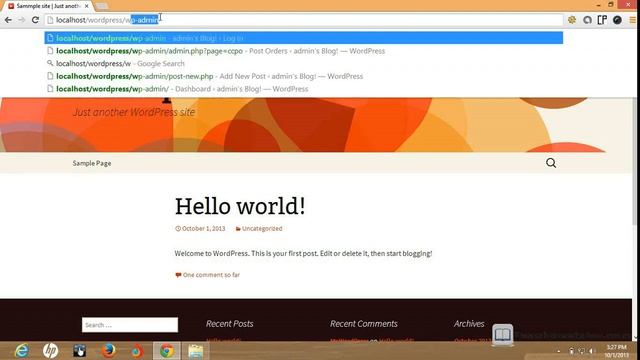Click the Archives widget heading
This screenshot has height=360, width=640.
469,324
